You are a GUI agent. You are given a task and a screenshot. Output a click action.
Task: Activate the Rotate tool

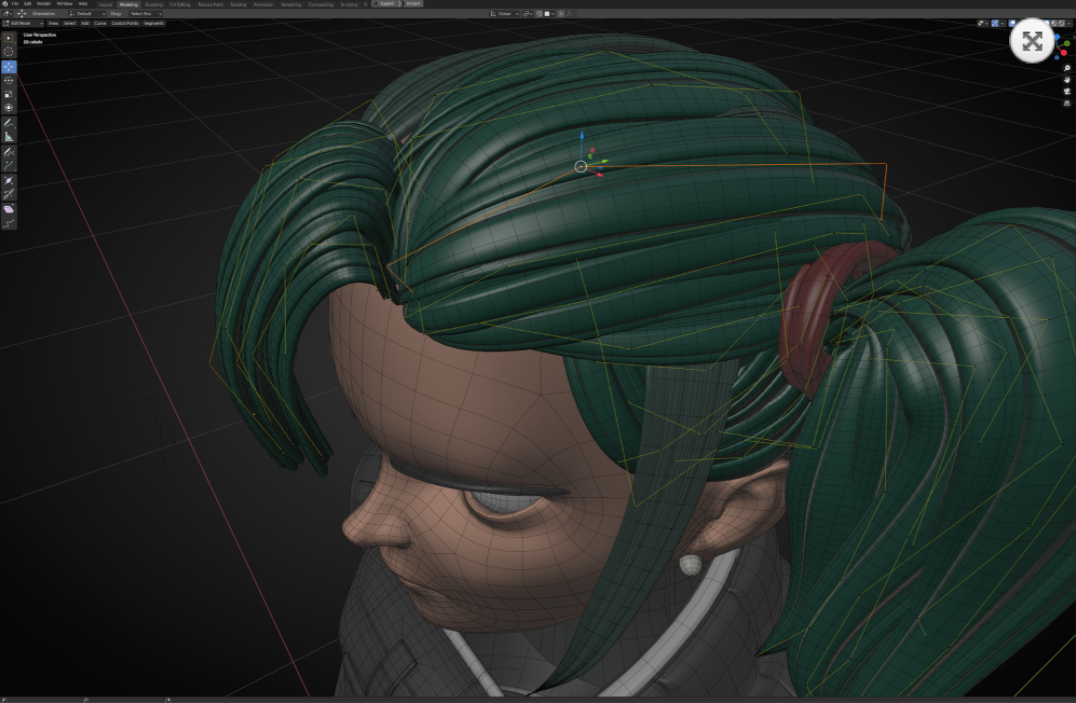click(8, 80)
